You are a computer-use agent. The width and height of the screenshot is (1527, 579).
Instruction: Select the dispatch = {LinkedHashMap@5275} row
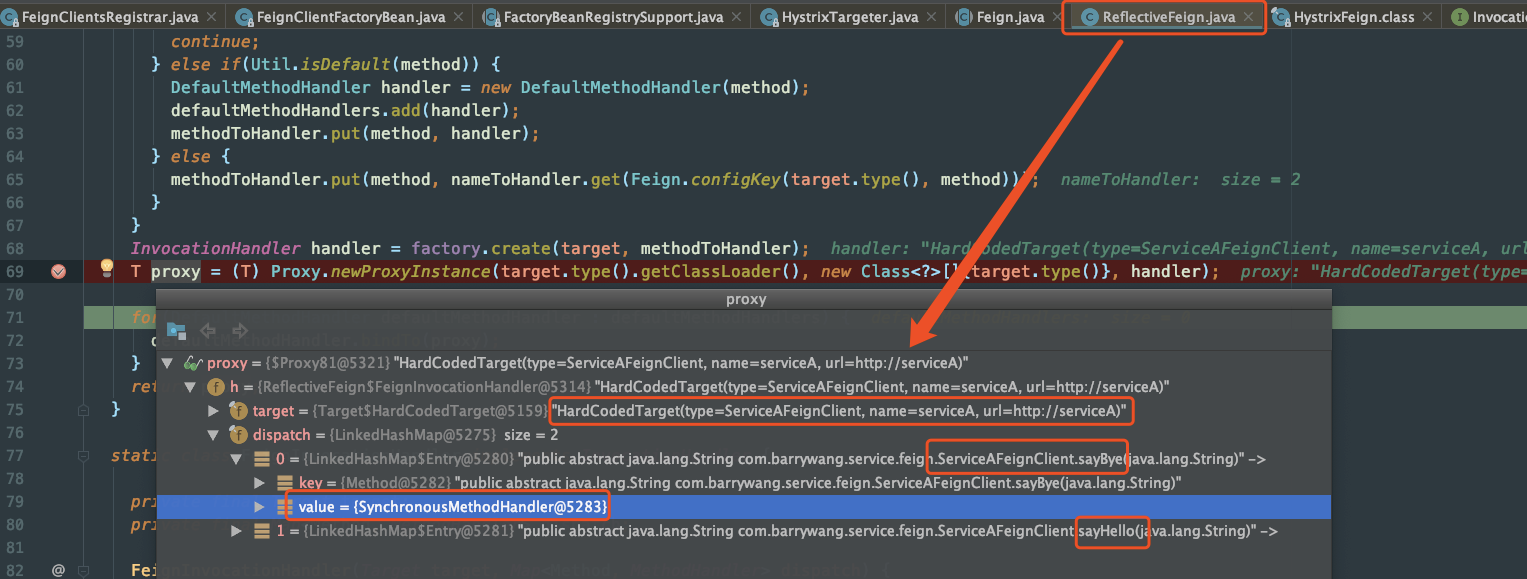click(x=744, y=435)
